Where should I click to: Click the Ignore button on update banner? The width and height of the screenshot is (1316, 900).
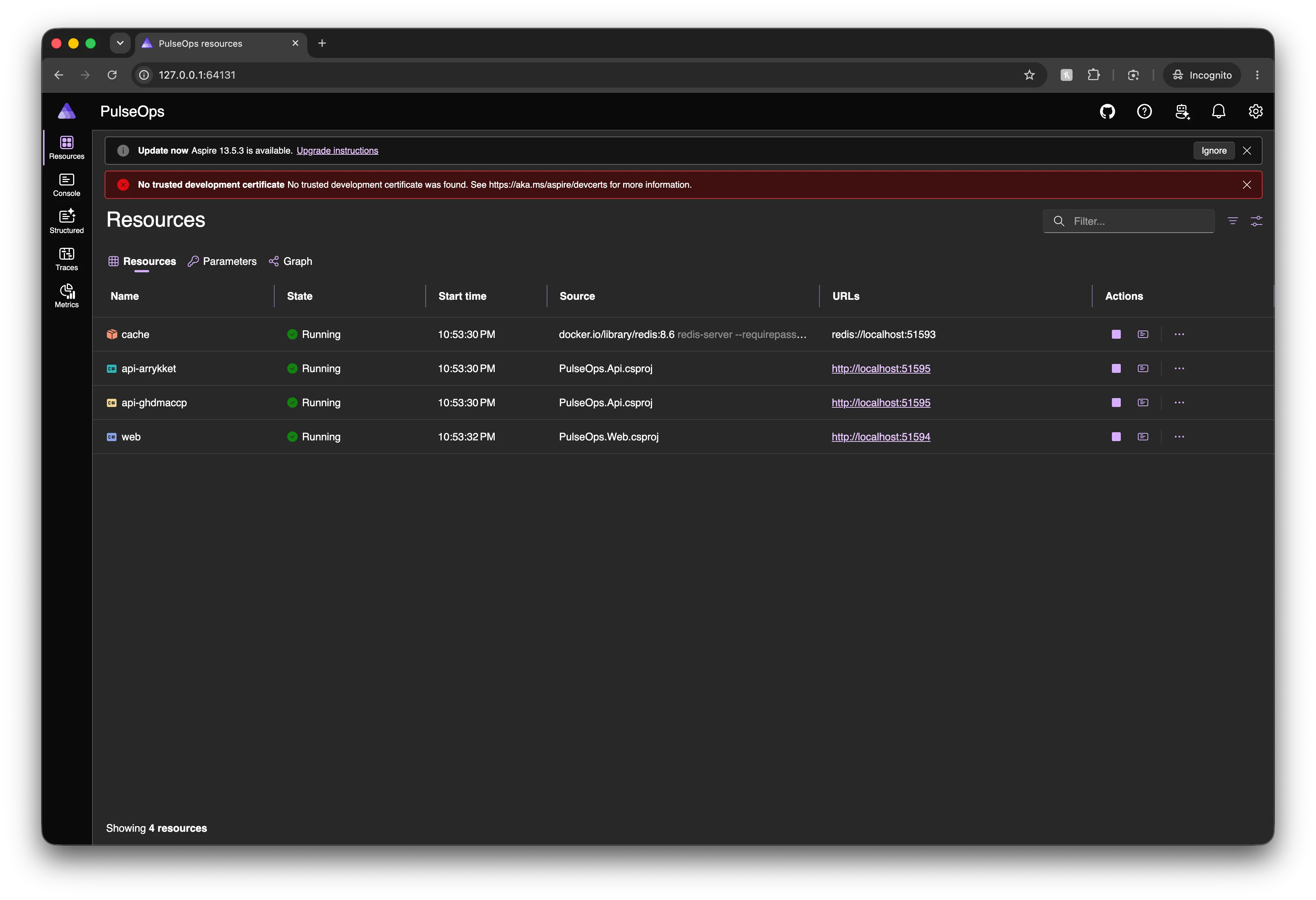point(1214,151)
